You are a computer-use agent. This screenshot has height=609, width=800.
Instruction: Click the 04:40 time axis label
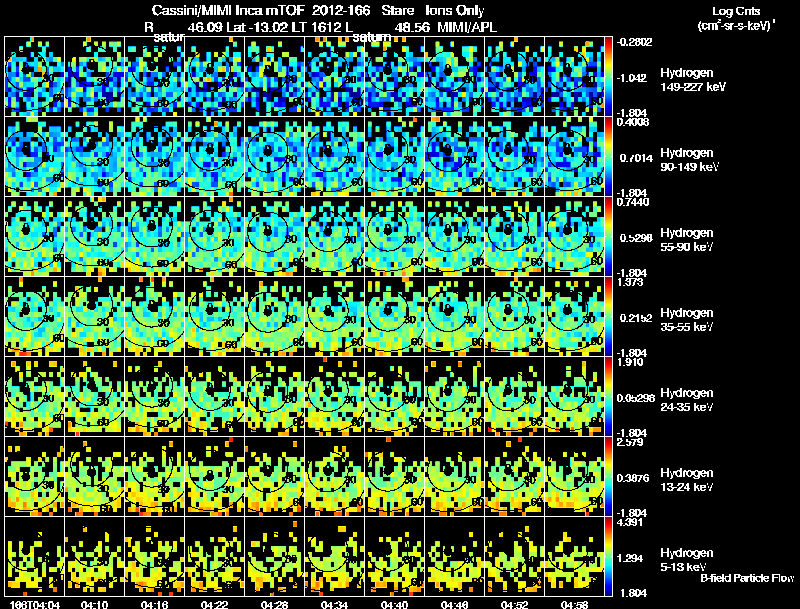(x=394, y=604)
